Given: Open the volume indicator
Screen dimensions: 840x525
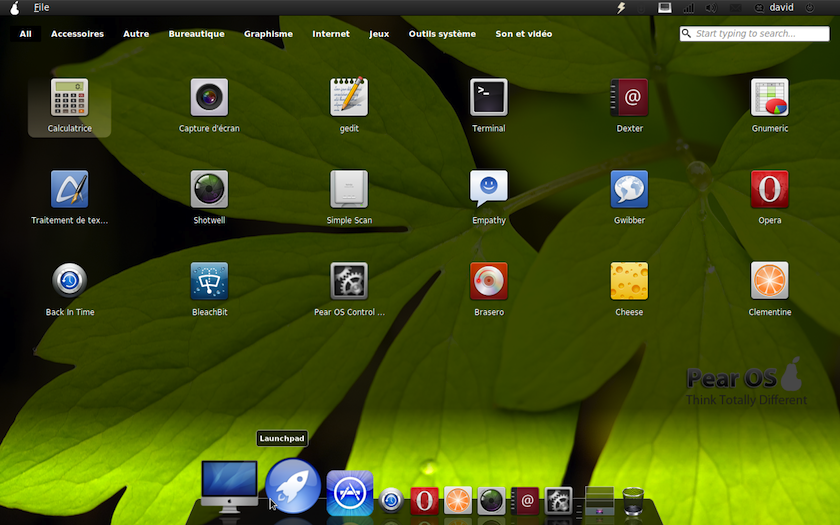Looking at the screenshot, I should point(711,8).
